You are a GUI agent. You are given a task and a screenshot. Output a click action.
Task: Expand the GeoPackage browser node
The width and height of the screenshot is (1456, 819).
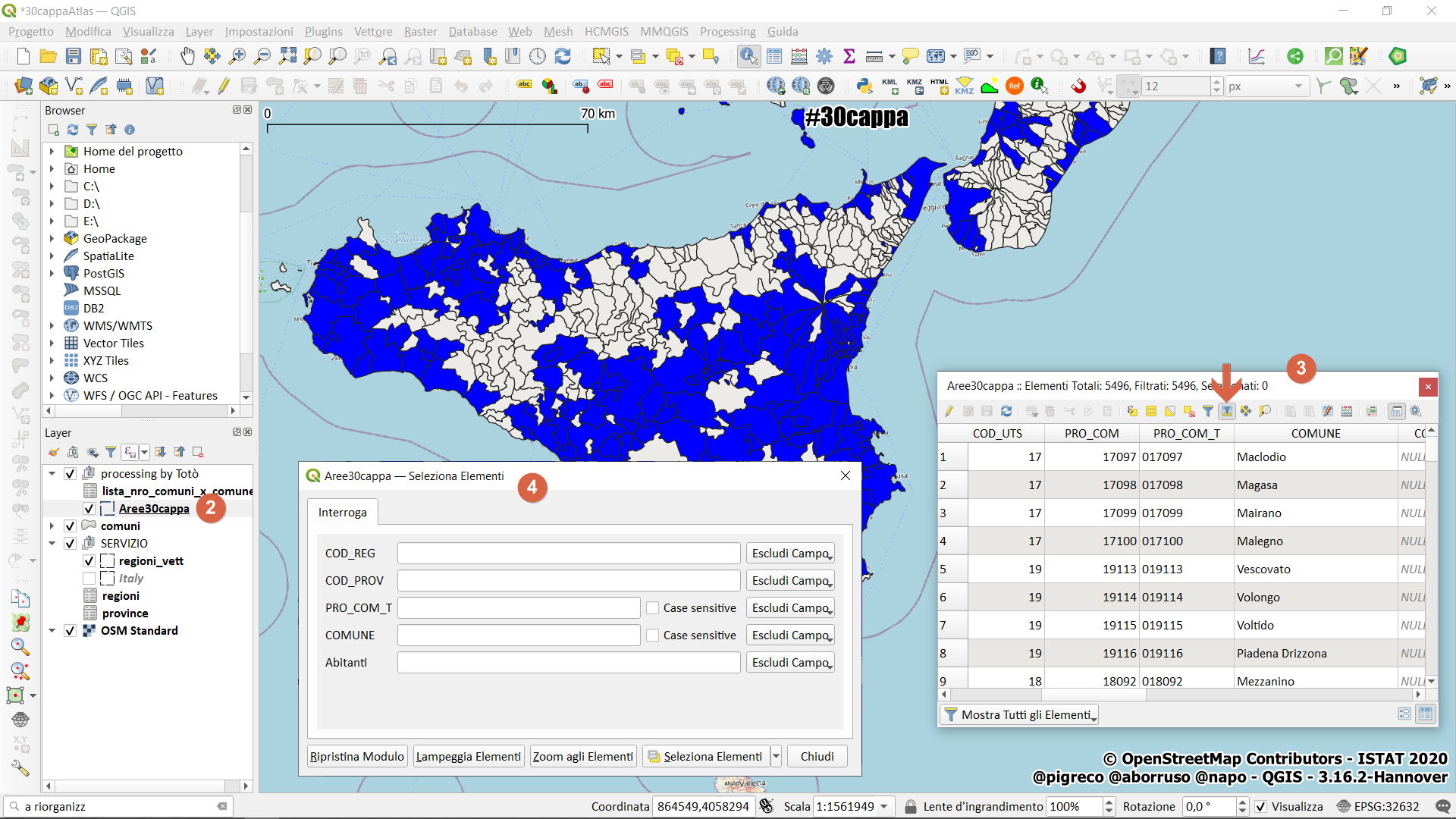[x=52, y=239]
